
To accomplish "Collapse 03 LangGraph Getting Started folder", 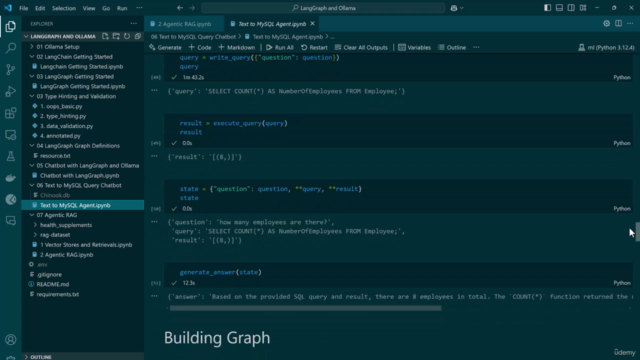I will point(82,76).
